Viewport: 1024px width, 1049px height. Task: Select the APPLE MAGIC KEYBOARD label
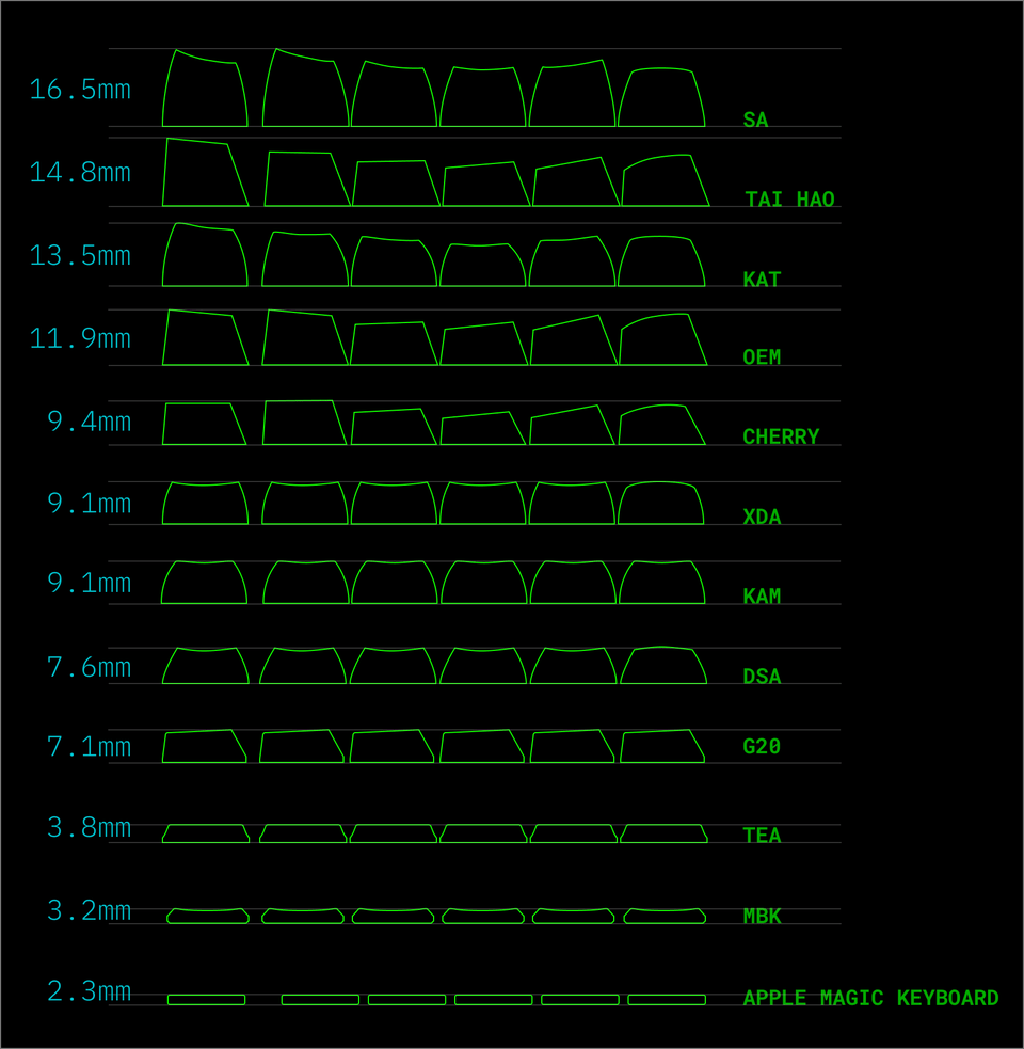[x=870, y=997]
